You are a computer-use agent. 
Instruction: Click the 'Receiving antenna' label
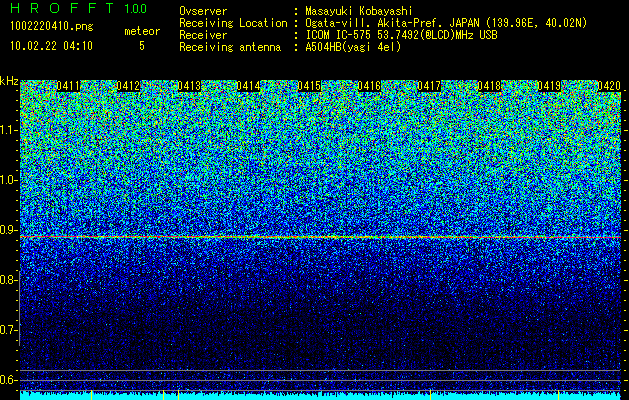(230, 47)
